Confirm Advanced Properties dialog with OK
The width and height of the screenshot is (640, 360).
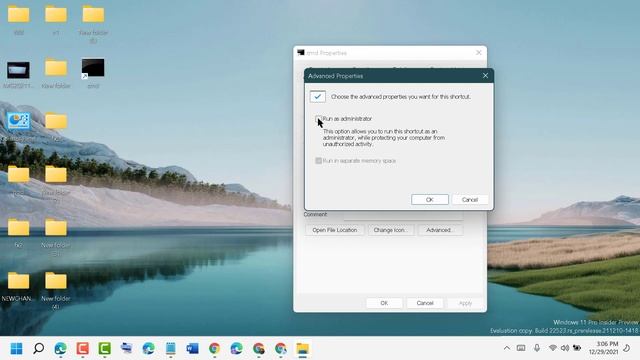pos(430,200)
